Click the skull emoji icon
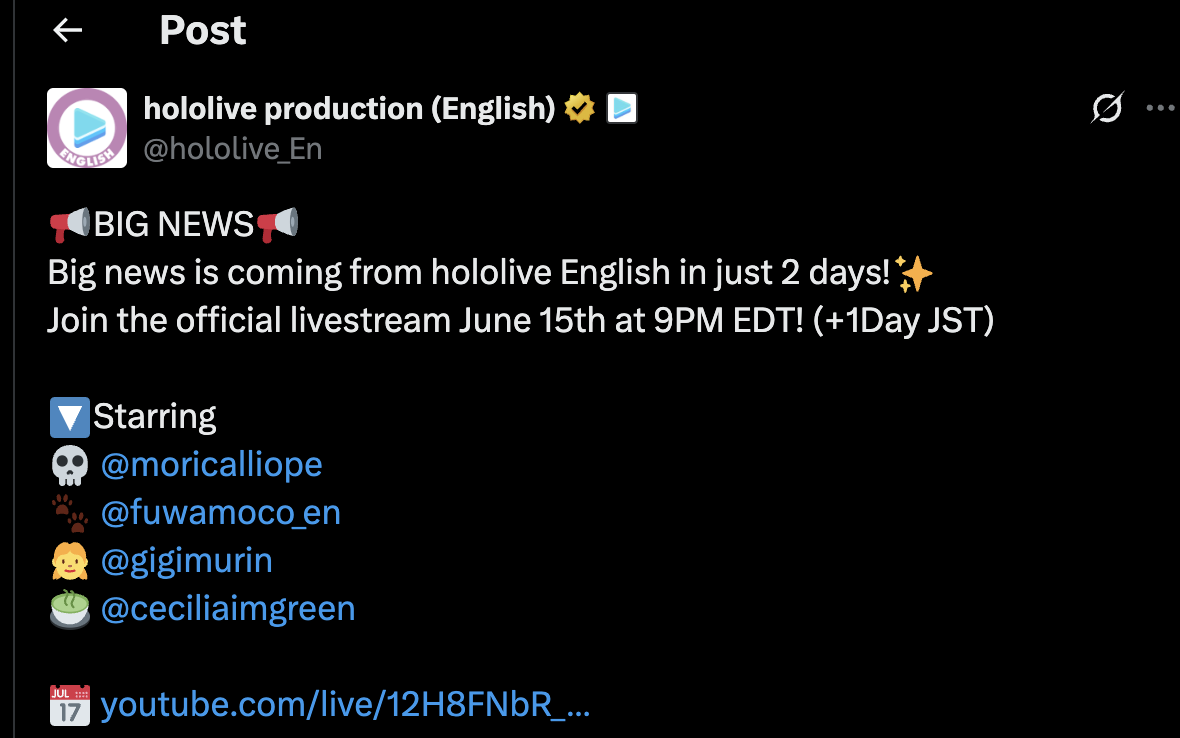1180x738 pixels. point(69,465)
